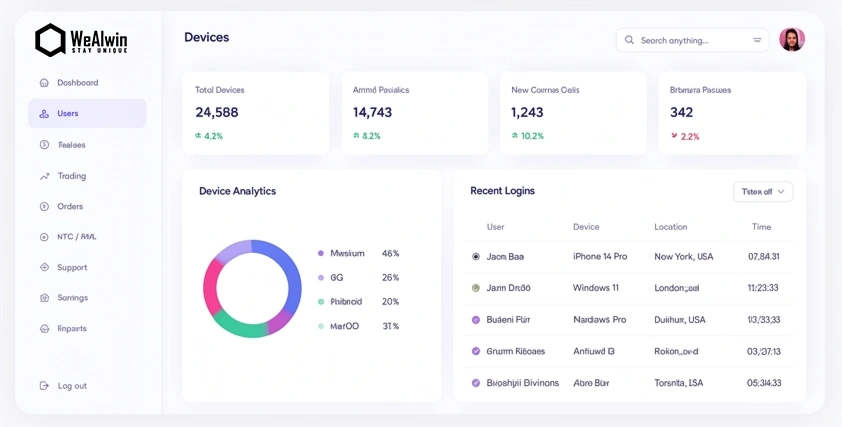Click the User column header
Viewport: 842px width, 427px height.
(x=496, y=227)
